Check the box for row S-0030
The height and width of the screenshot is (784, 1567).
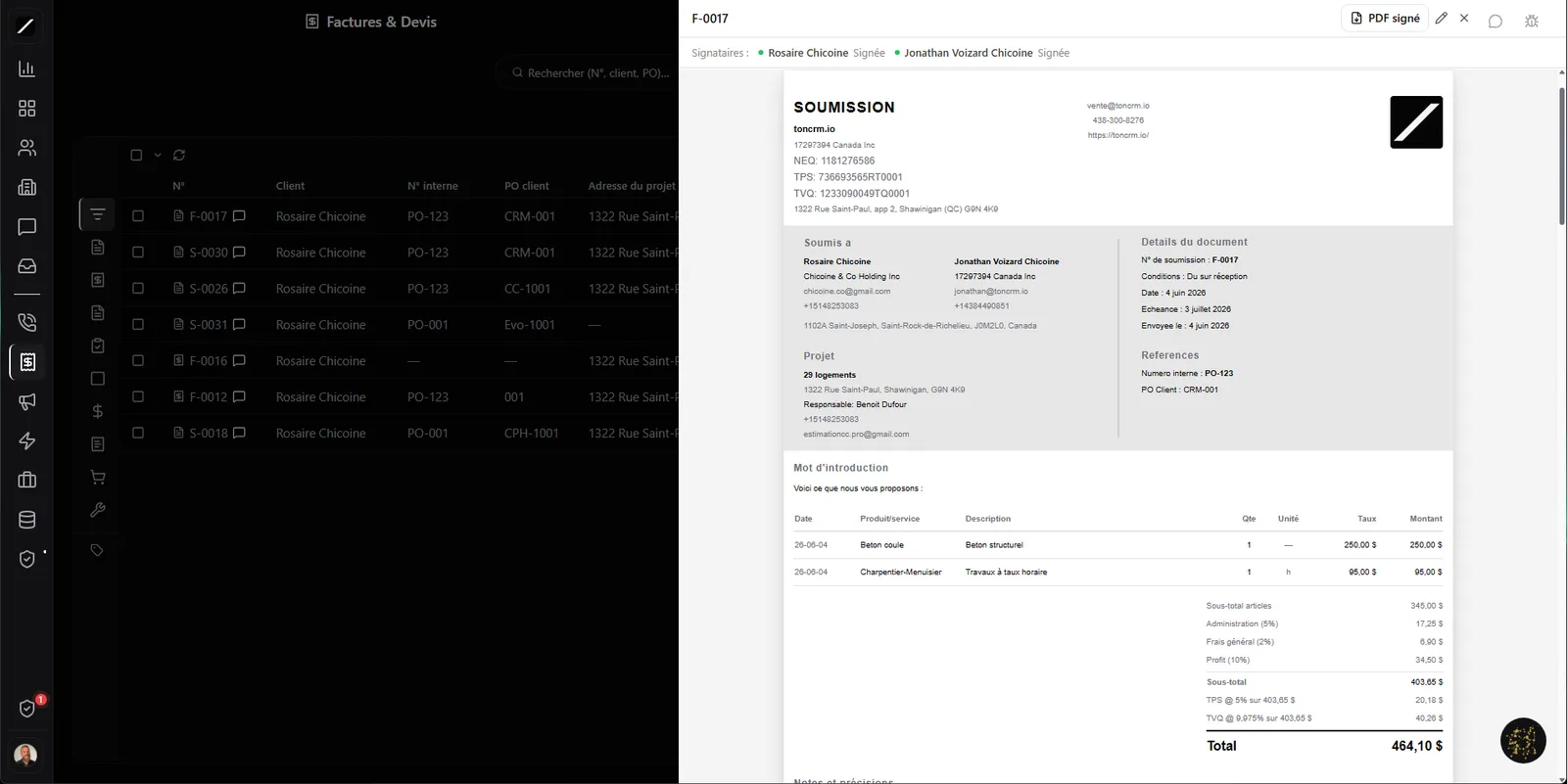(138, 253)
